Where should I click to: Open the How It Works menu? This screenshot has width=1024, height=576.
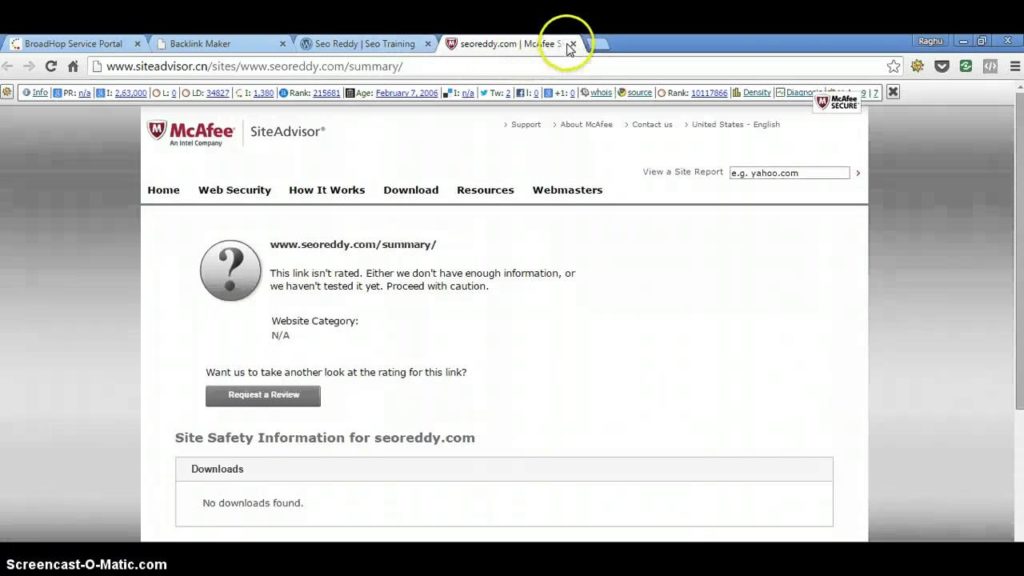point(327,190)
